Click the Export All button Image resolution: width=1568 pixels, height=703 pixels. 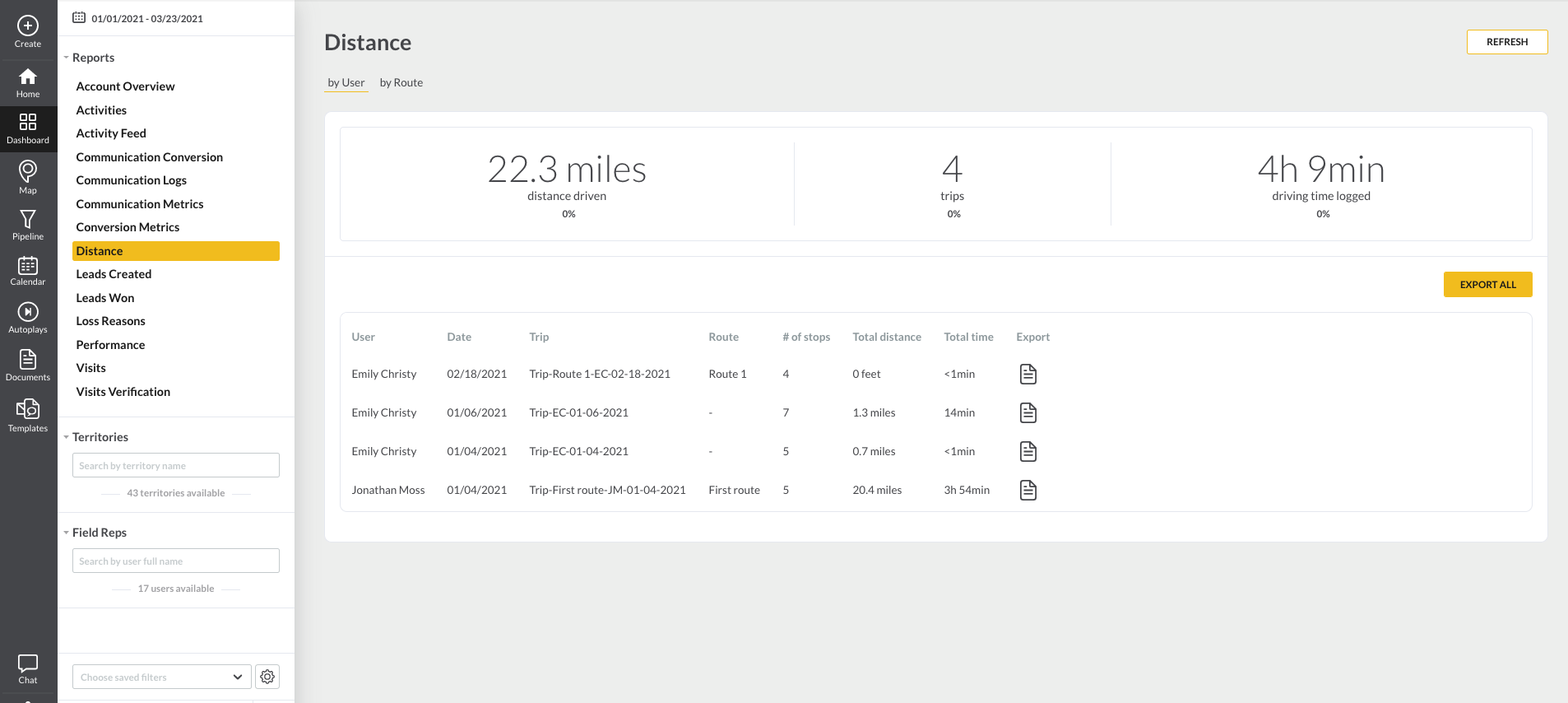pyautogui.click(x=1487, y=285)
